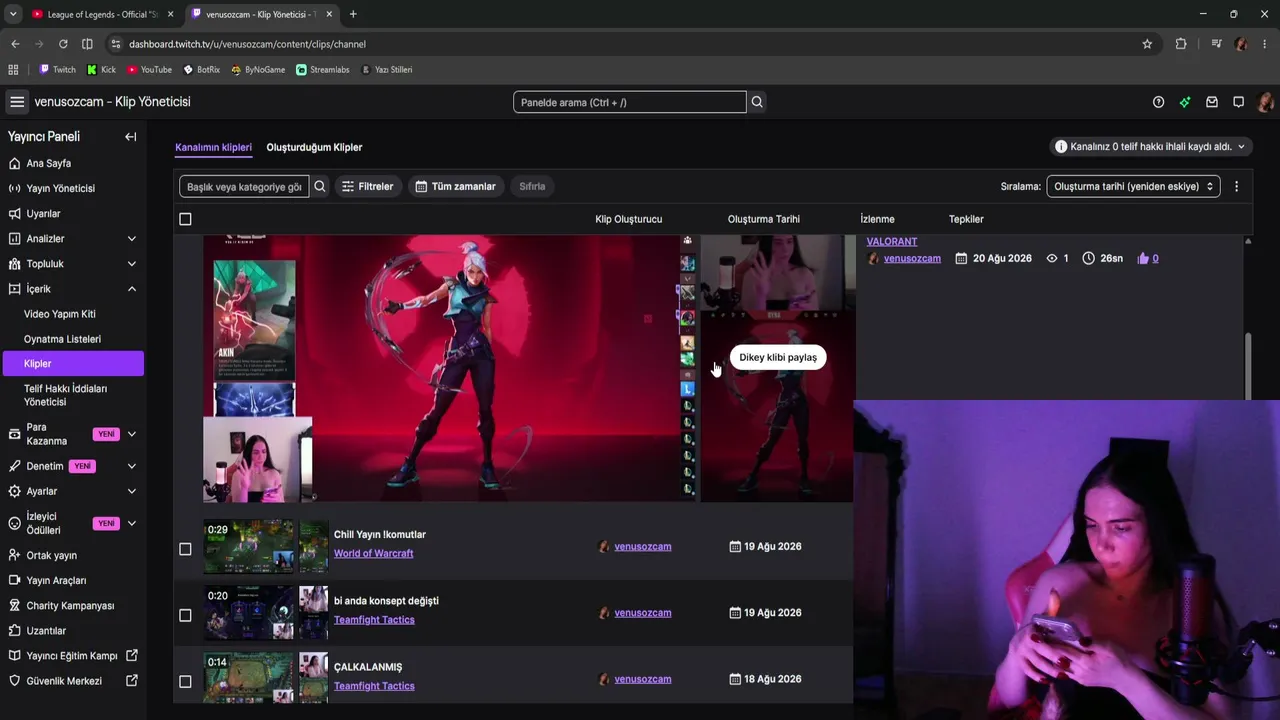1280x720 pixels.
Task: Open a new browser tab
Action: 353,14
